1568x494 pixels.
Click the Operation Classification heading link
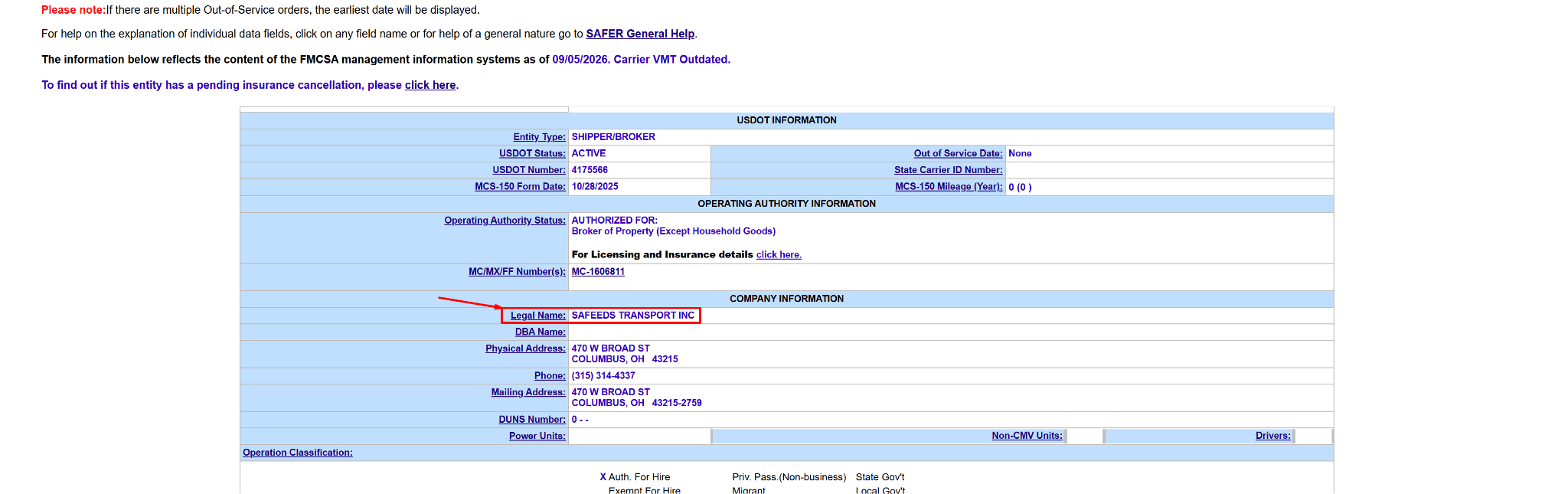298,453
